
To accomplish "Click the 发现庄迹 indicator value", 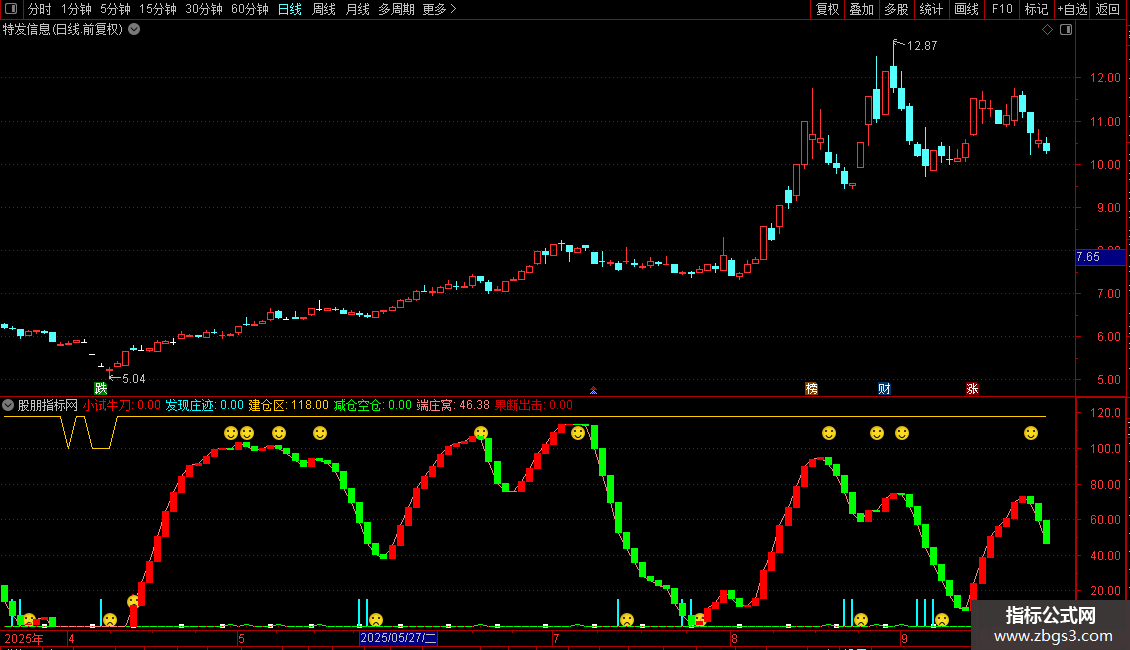I will click(x=205, y=405).
